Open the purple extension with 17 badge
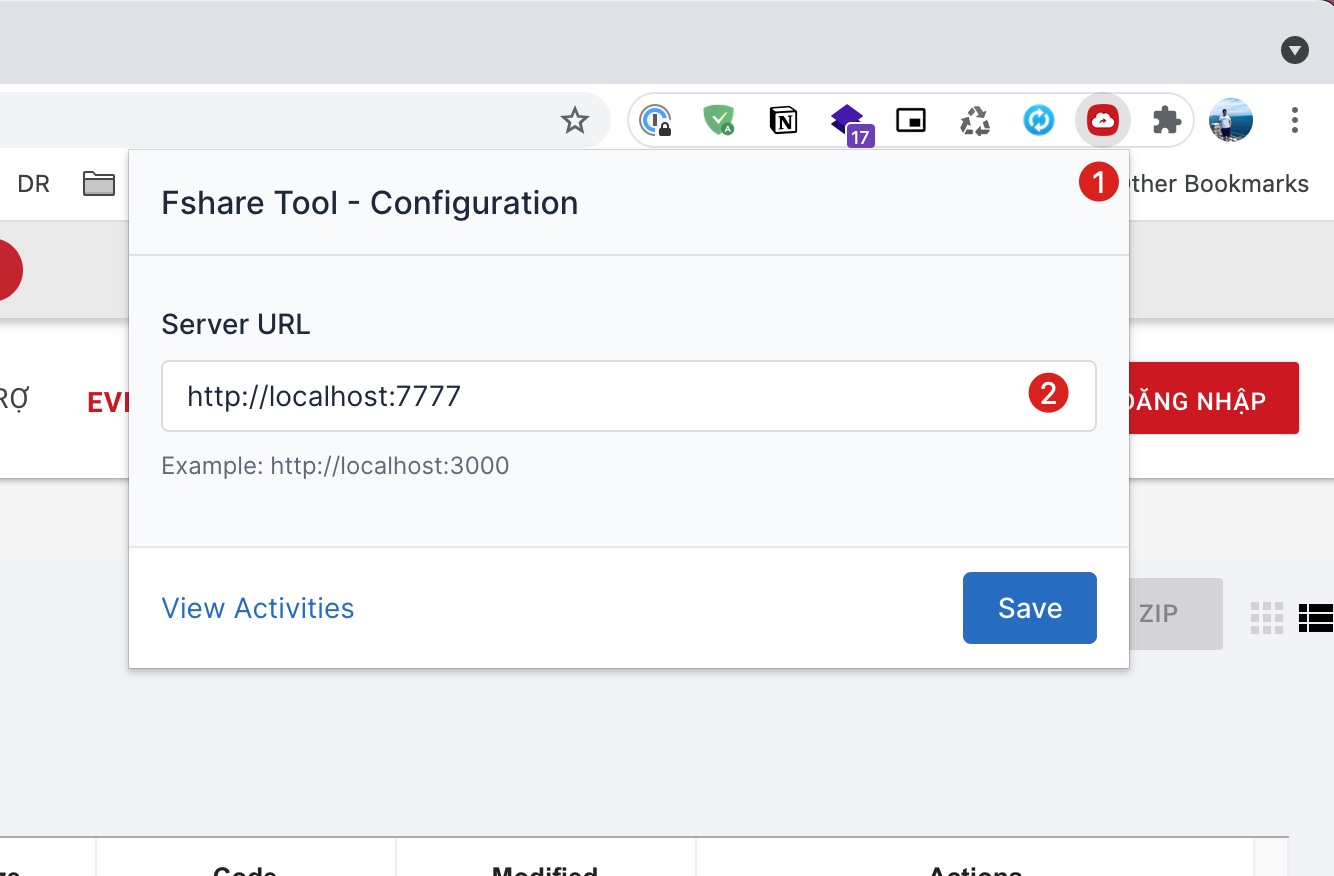Screen dimensions: 1334x876 pos(850,124)
